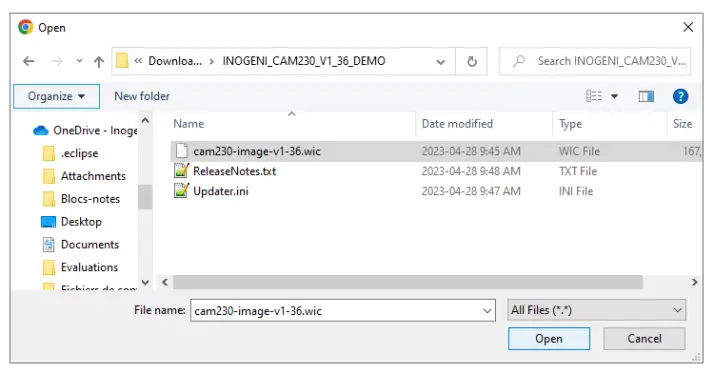
Task: Sort by Size column header
Action: click(682, 124)
